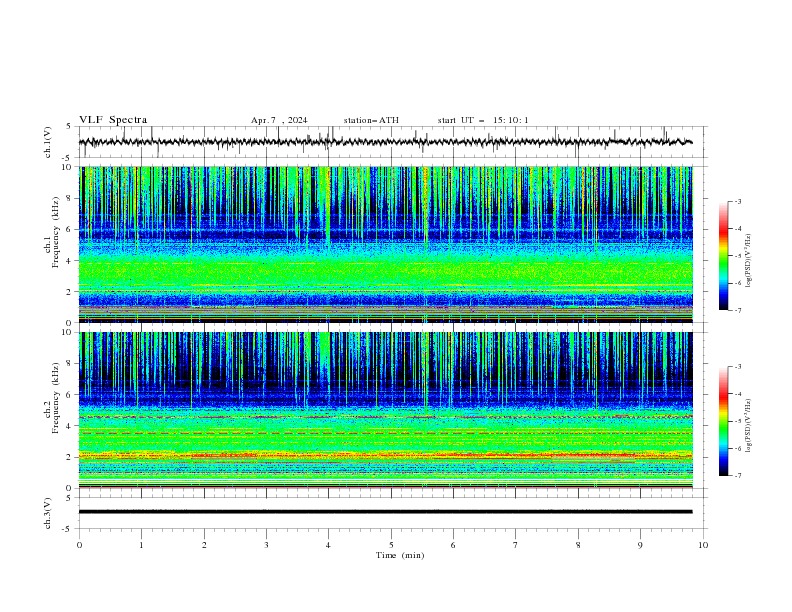Click time axis tick label "3"

click(266, 545)
